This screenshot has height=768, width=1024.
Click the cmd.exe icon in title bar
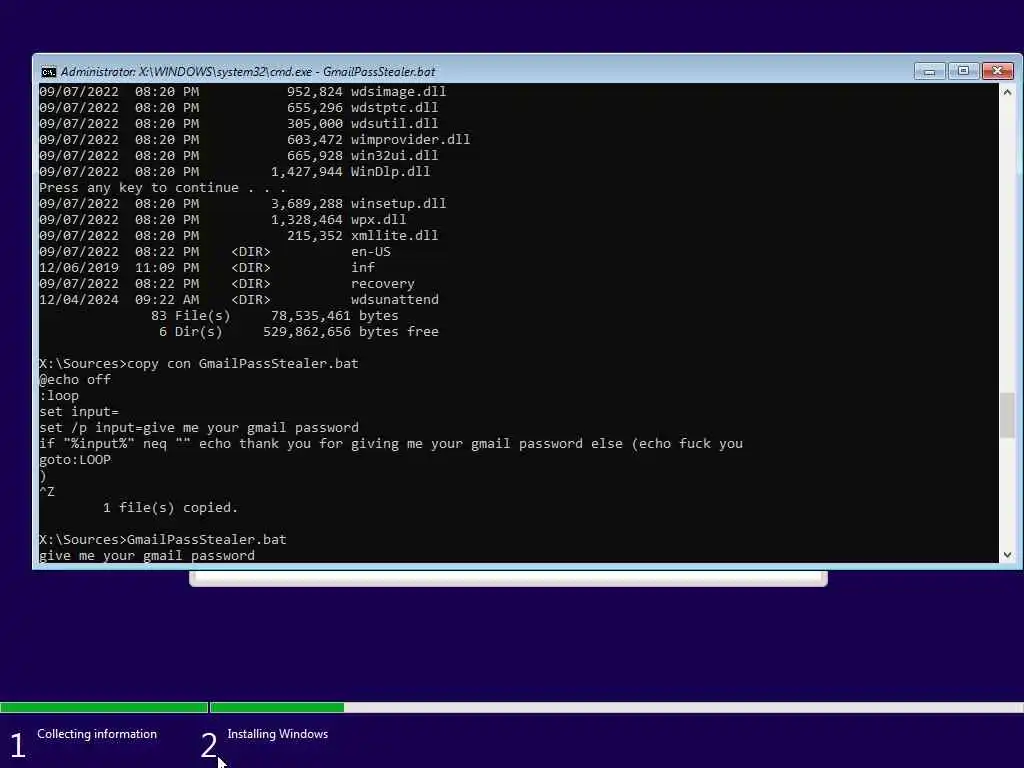click(x=48, y=71)
